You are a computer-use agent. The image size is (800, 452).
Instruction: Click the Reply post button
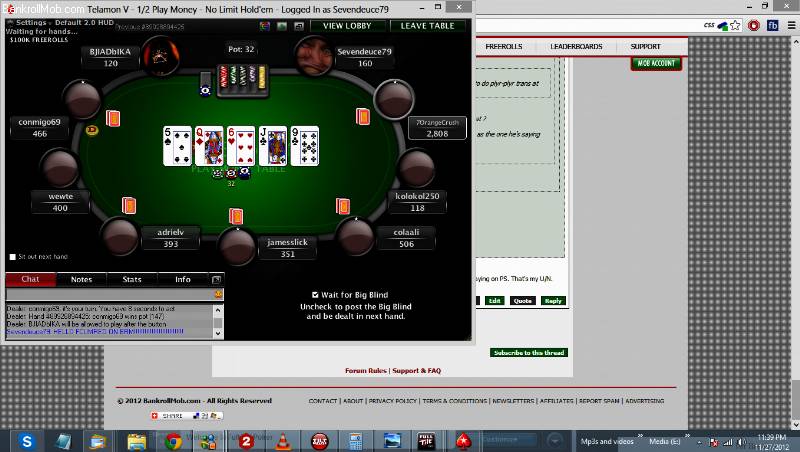click(x=553, y=301)
